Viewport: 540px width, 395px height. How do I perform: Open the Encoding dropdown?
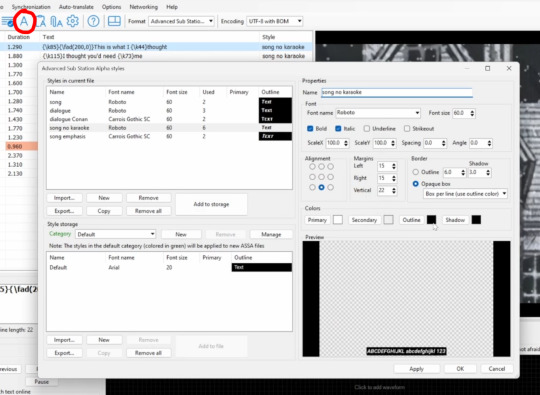(275, 21)
